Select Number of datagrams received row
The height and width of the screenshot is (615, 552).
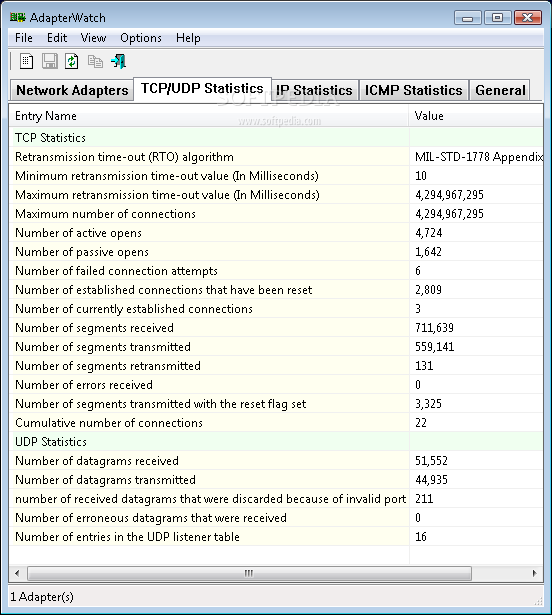click(276, 461)
